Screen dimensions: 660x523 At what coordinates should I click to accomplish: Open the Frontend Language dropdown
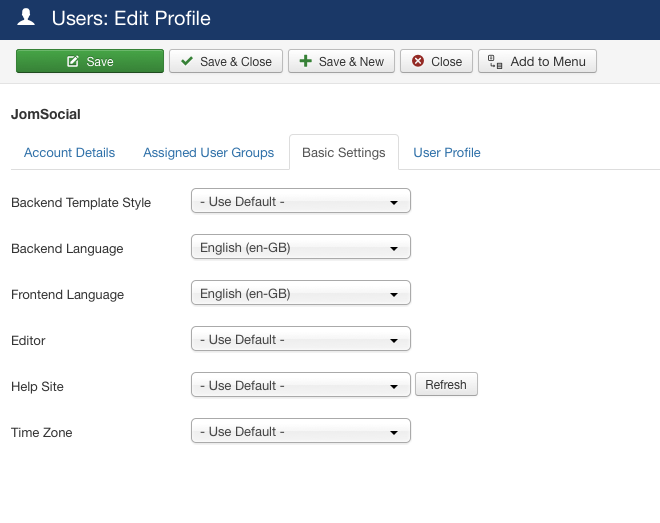301,293
